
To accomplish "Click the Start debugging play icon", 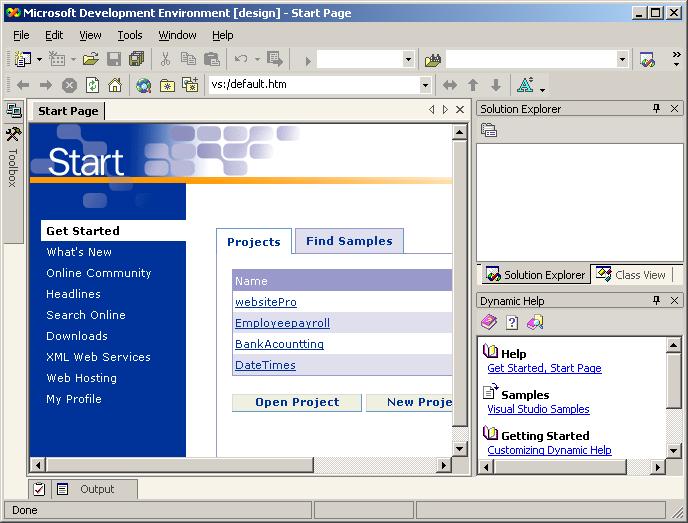I will 308,61.
